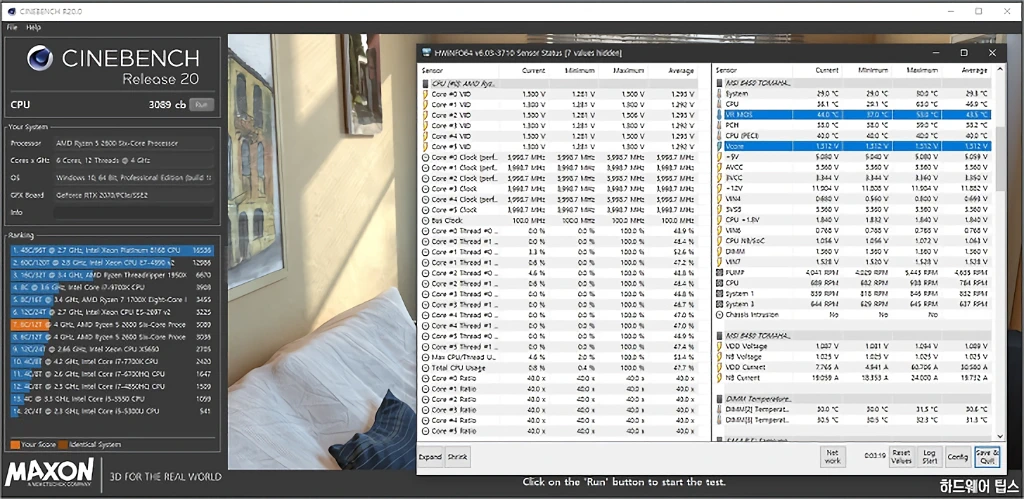
Task: Click the chip icon of CPU [#0] AMD group
Action: [x=426, y=84]
